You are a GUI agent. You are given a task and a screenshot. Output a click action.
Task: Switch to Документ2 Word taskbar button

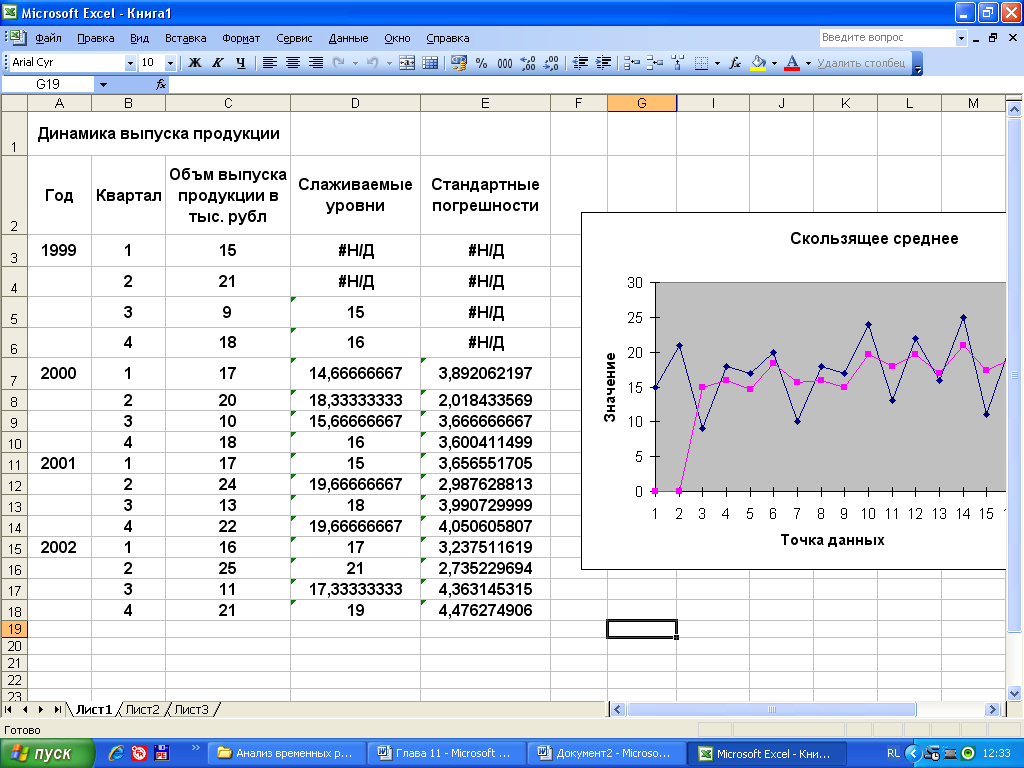(606, 754)
